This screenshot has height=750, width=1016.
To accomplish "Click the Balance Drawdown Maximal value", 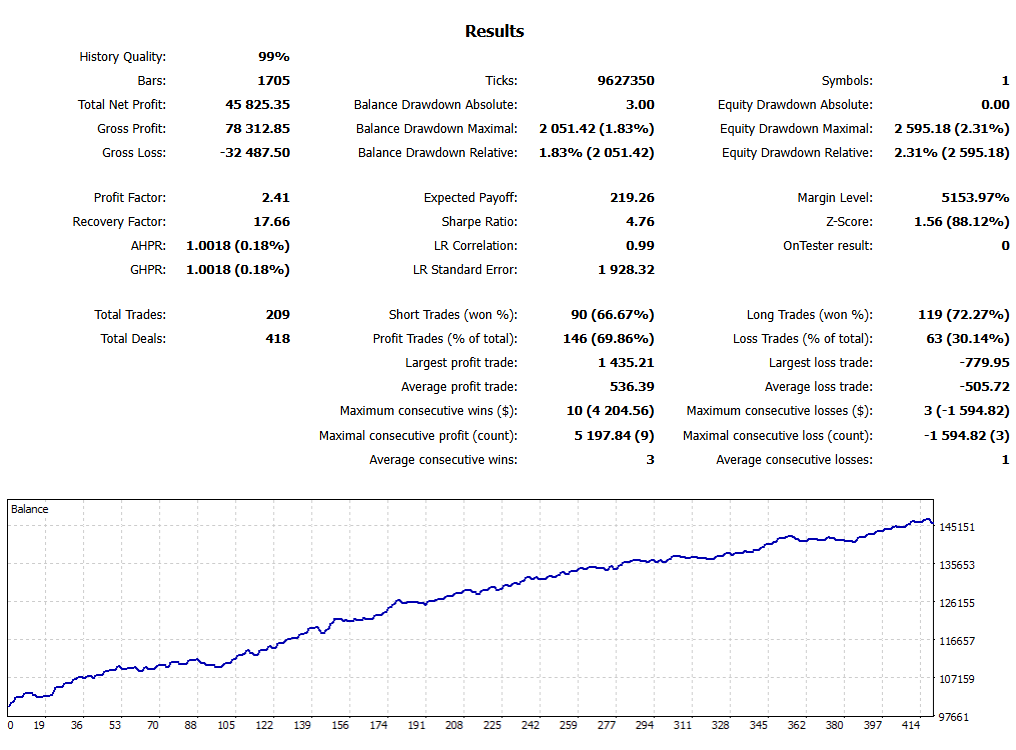I will coord(597,128).
